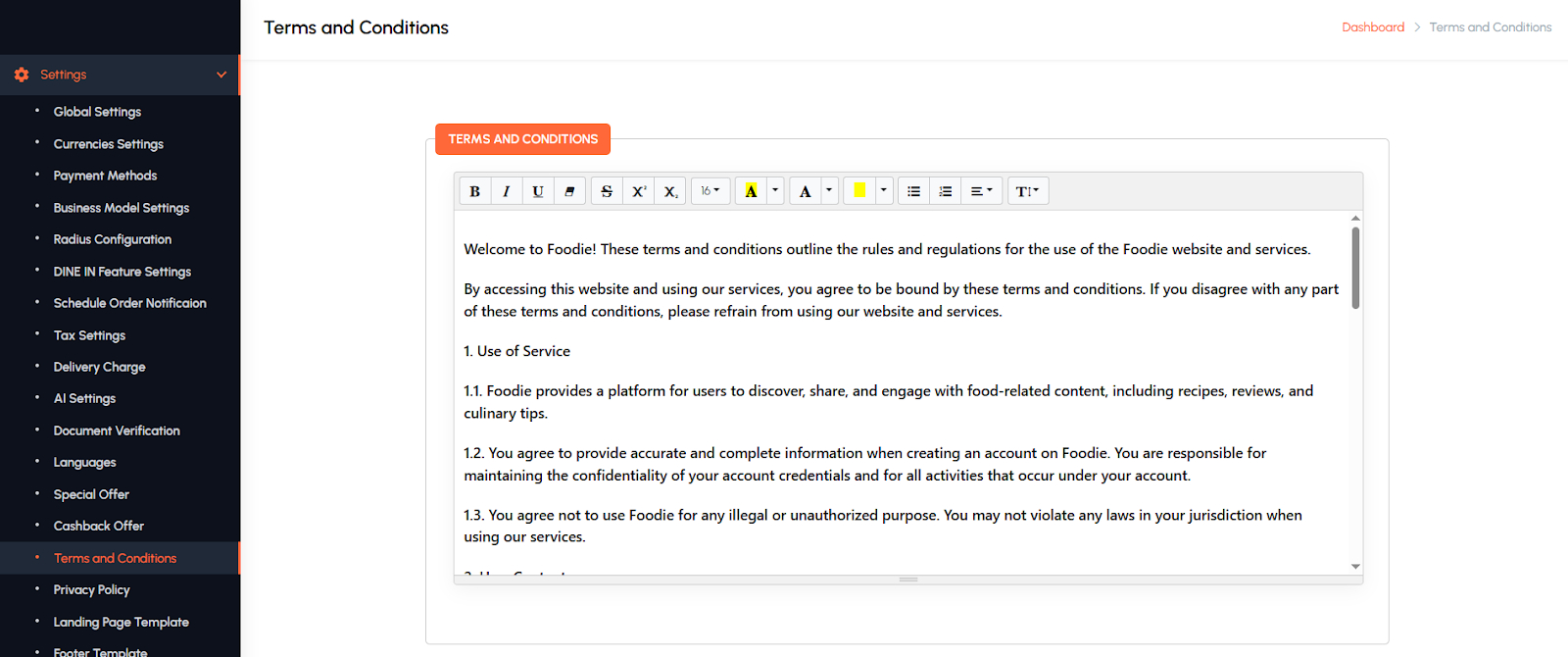Open Payment Methods in the sidebar
The image size is (1568, 657).
point(105,176)
